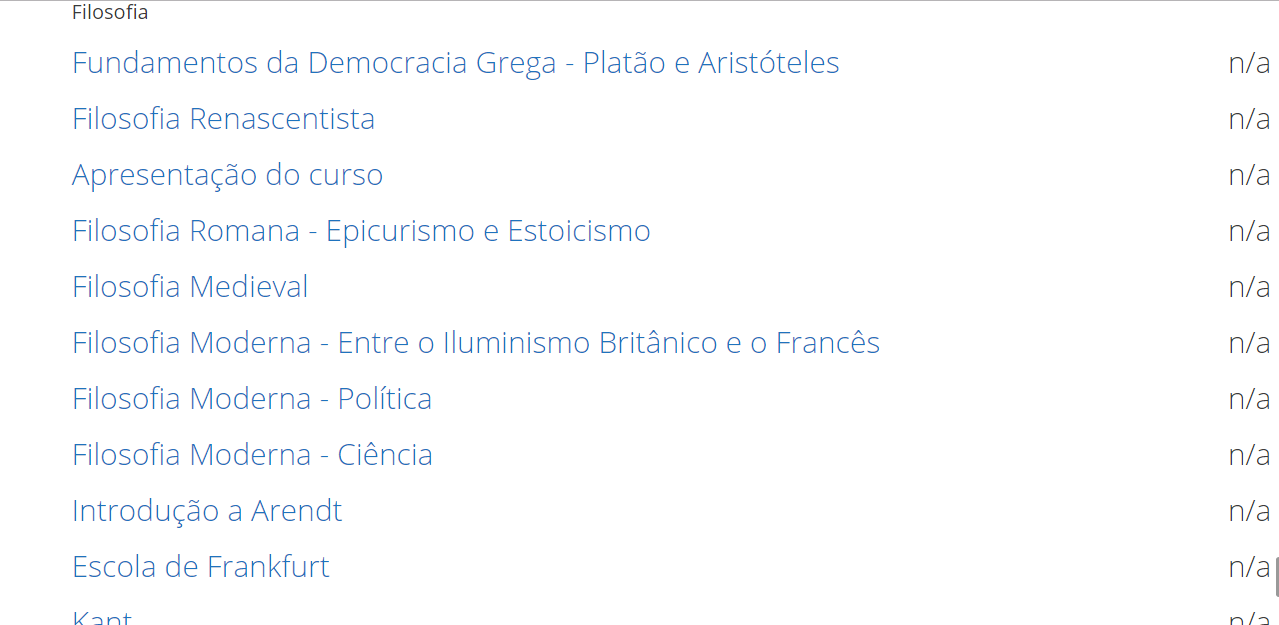
Task: Open the partially visible Kant link
Action: click(102, 618)
